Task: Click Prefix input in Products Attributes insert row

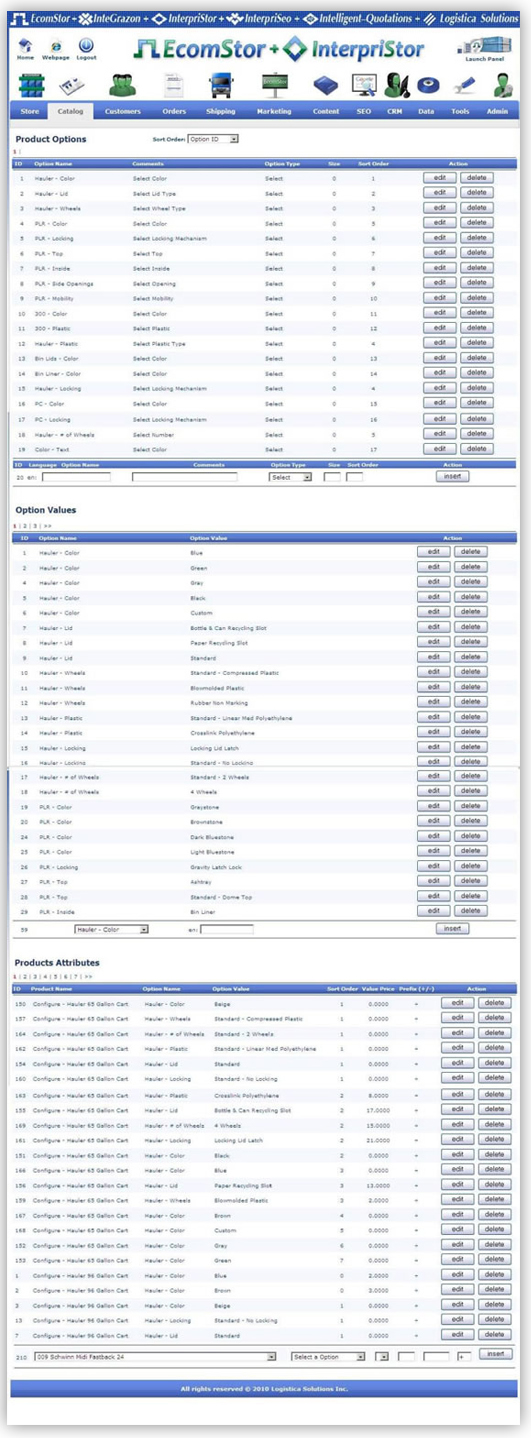Action: coord(463,1357)
